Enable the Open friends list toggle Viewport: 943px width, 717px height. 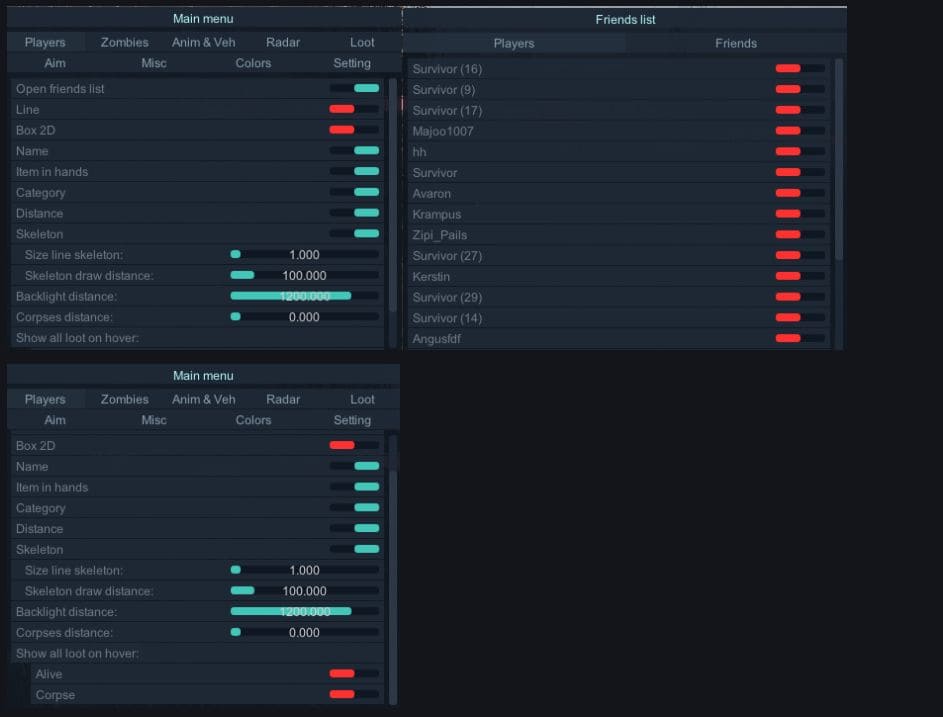click(x=354, y=89)
